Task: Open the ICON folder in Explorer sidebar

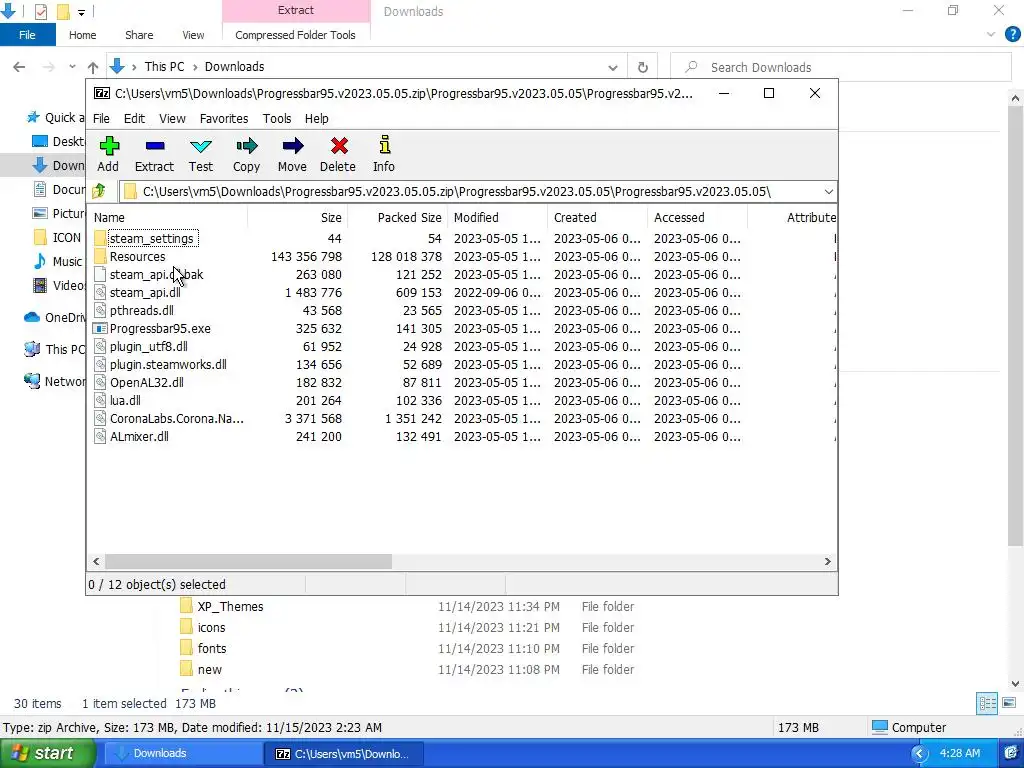Action: click(x=57, y=237)
